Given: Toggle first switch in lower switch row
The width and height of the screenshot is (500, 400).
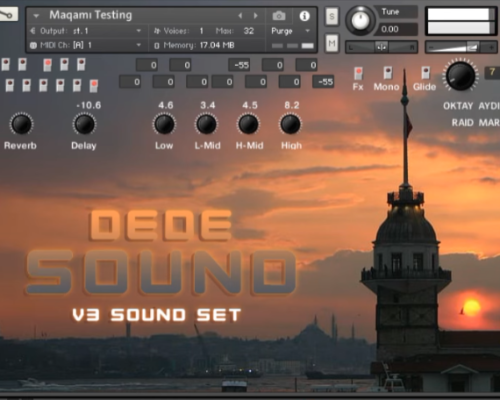Looking at the screenshot, I should tap(10, 85).
